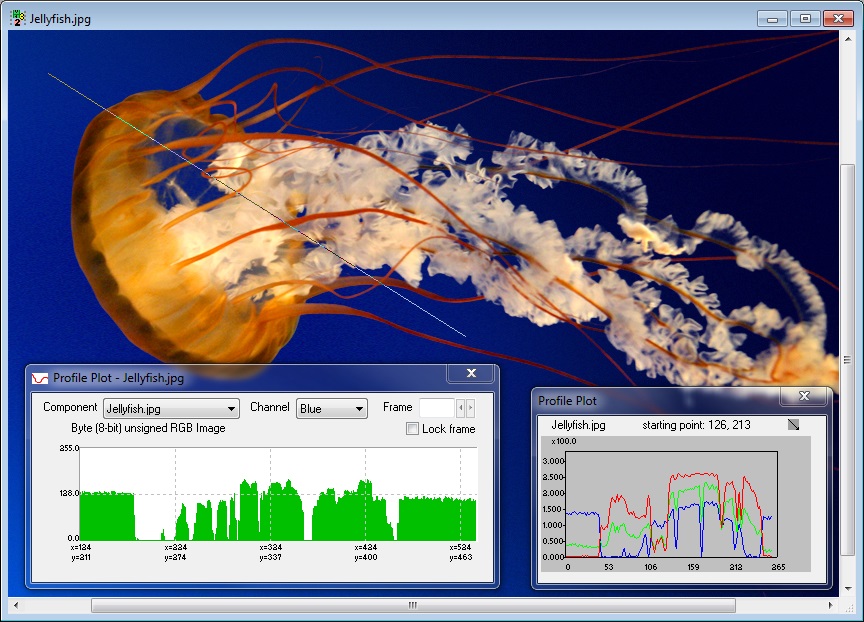
Task: Step the Frame value back with left arrow
Action: [x=460, y=408]
